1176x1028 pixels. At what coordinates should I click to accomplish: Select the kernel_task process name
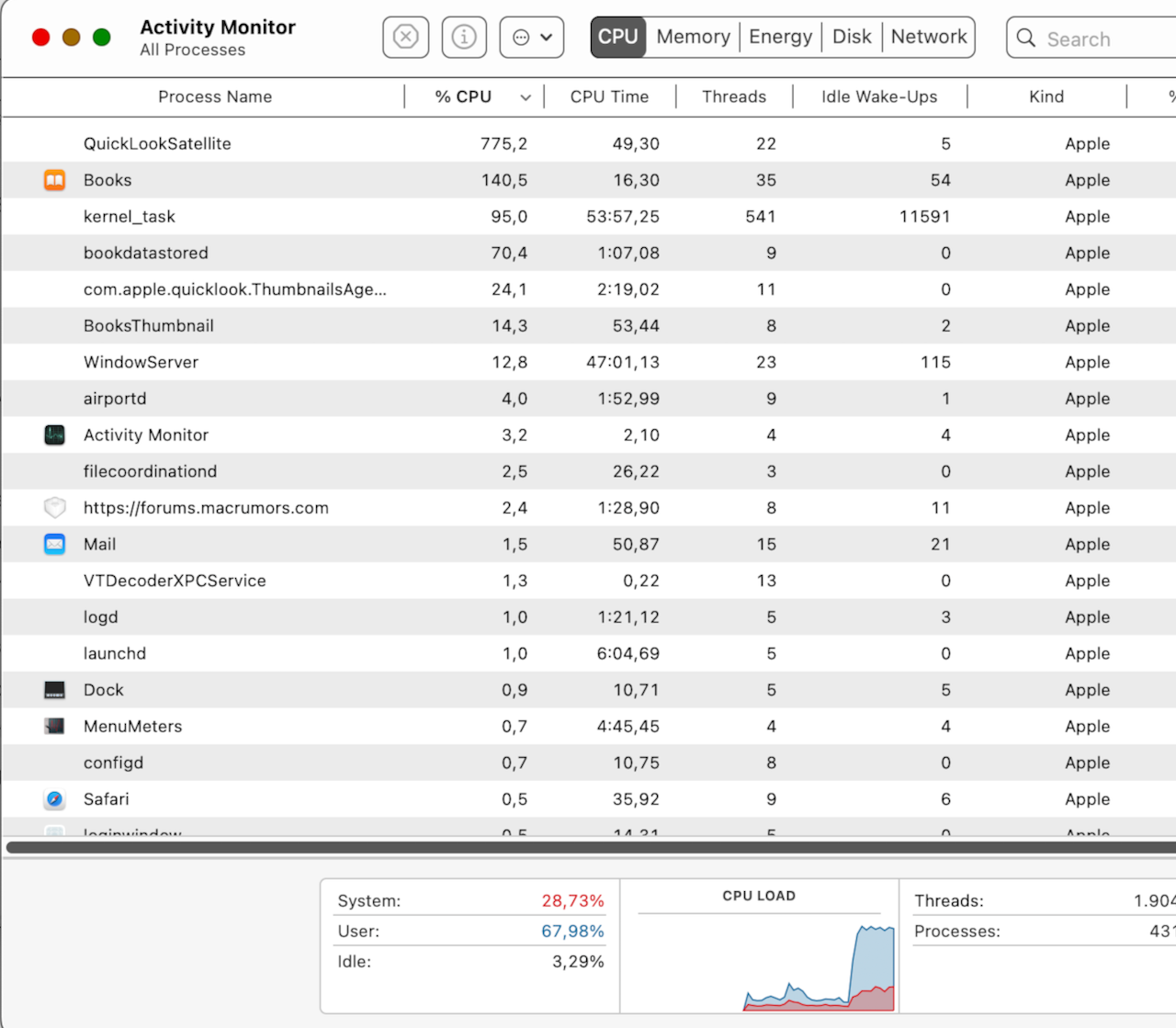[130, 217]
